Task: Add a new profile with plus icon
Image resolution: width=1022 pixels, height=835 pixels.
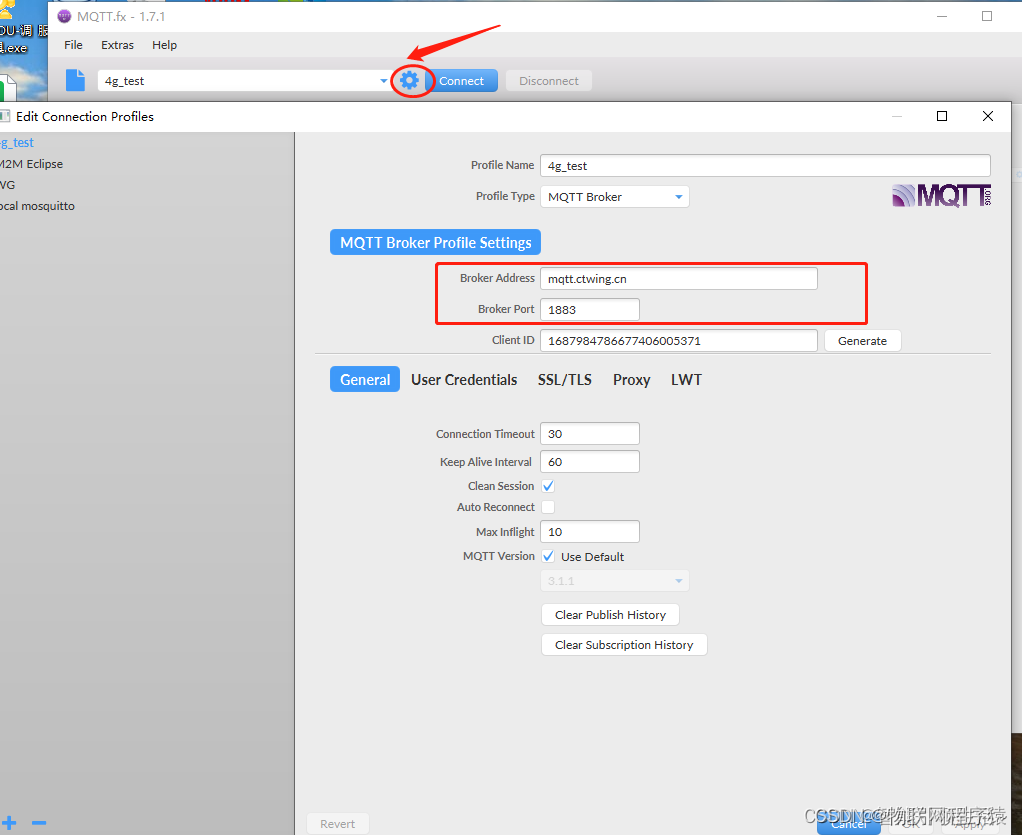Action: click(9, 822)
